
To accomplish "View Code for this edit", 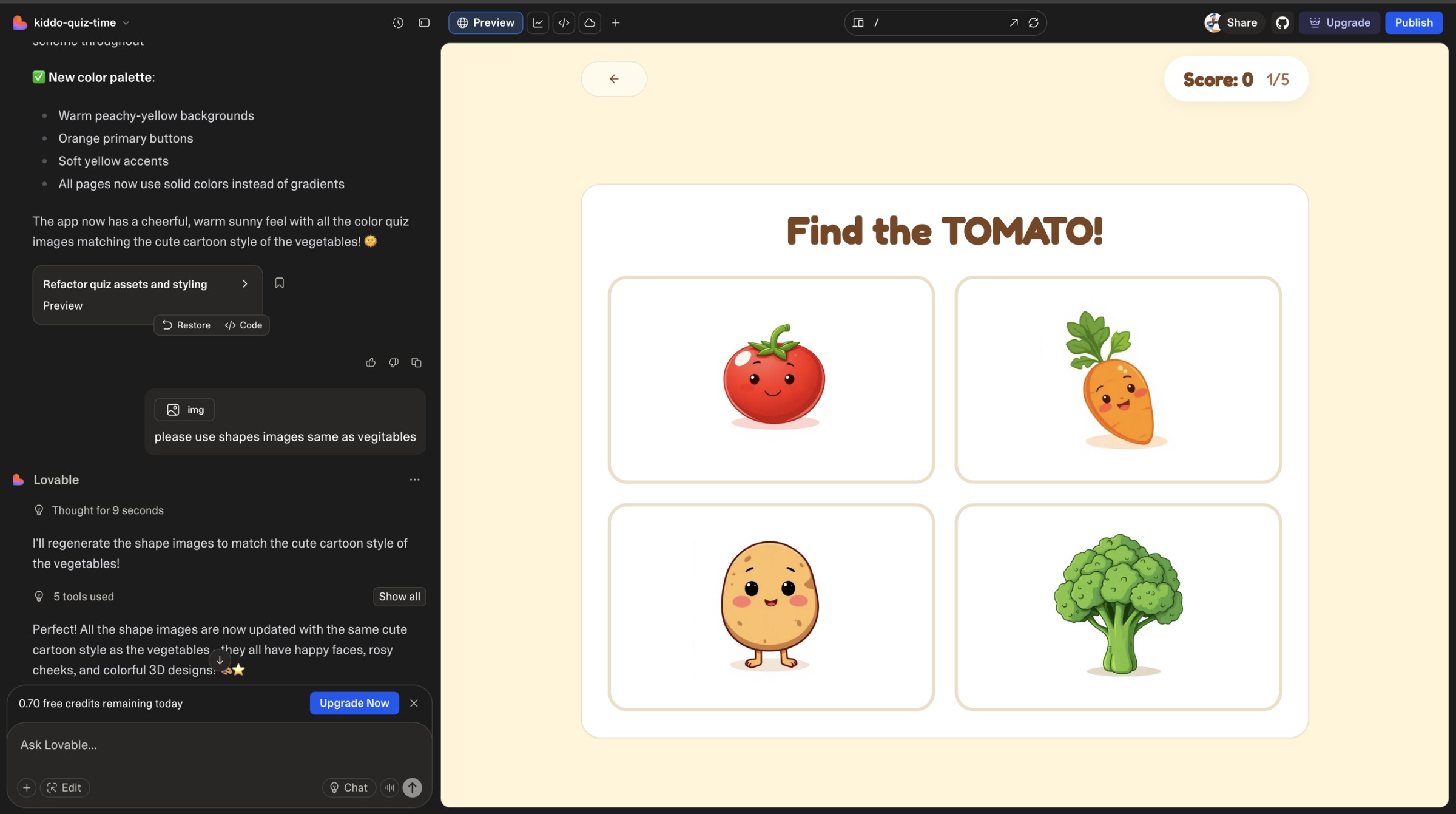I will pyautogui.click(x=243, y=325).
